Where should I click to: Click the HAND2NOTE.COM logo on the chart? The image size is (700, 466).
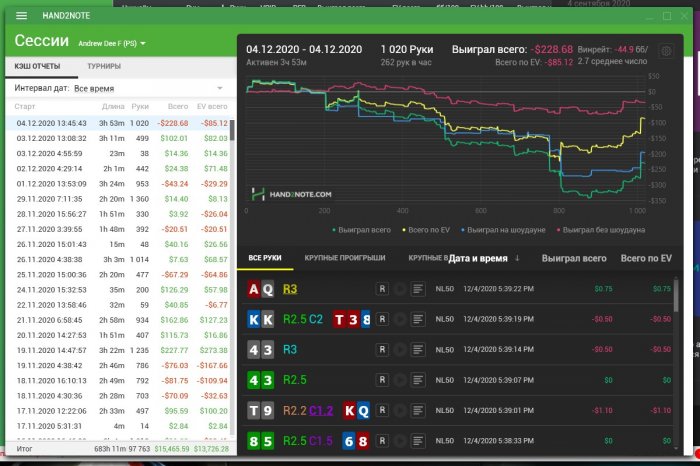click(292, 194)
